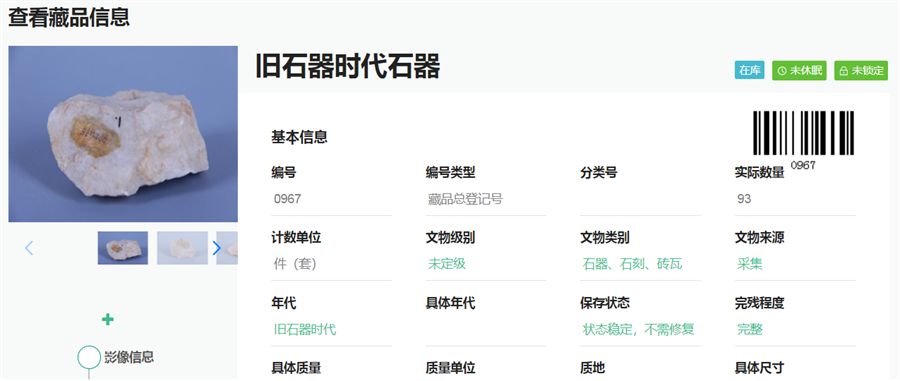Click the 具体尺寸 label
This screenshot has width=900, height=381.
(759, 367)
